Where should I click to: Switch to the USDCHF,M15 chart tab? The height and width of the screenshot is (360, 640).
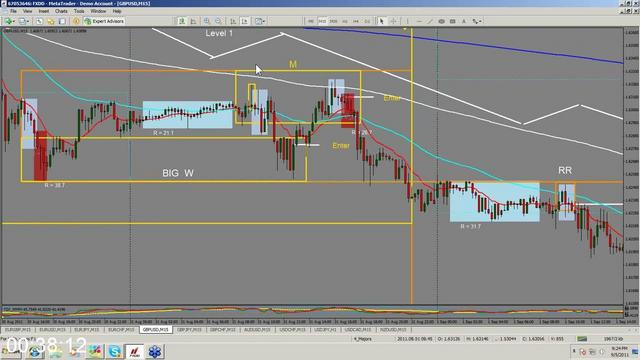(292, 329)
